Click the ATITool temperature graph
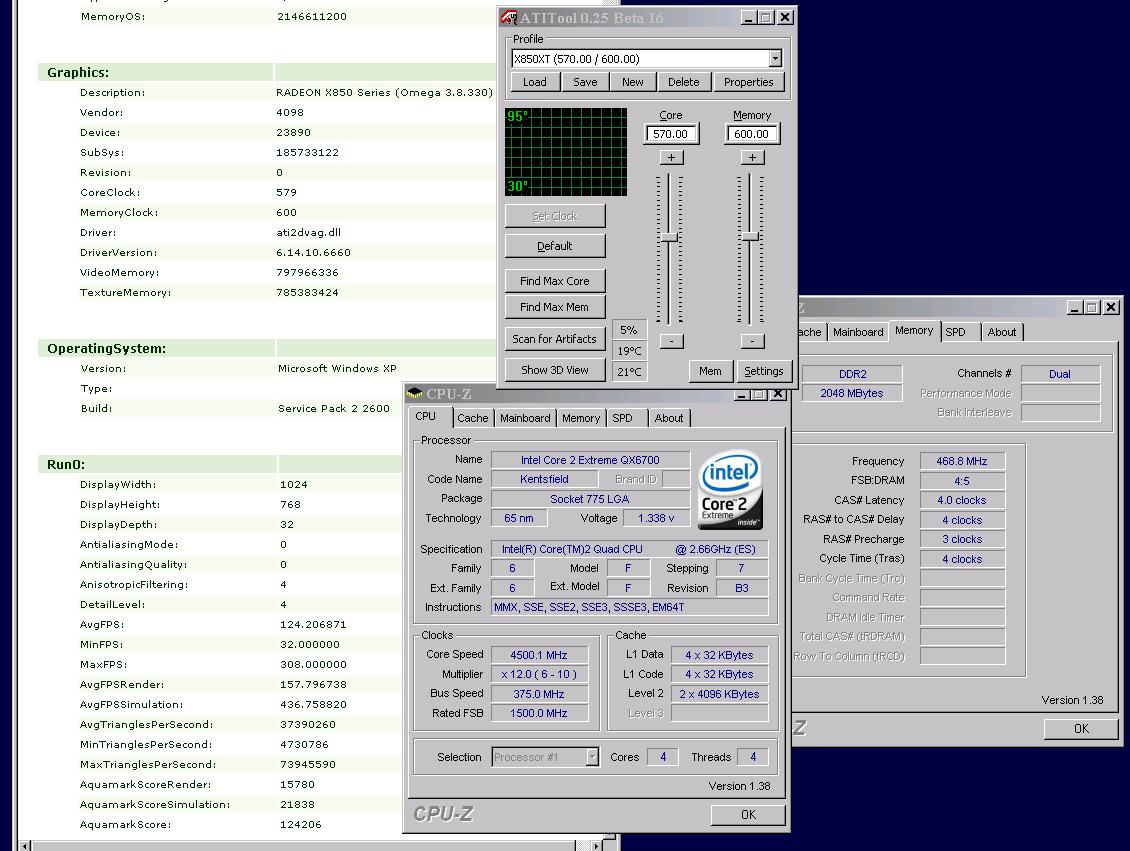1130x851 pixels. click(566, 152)
